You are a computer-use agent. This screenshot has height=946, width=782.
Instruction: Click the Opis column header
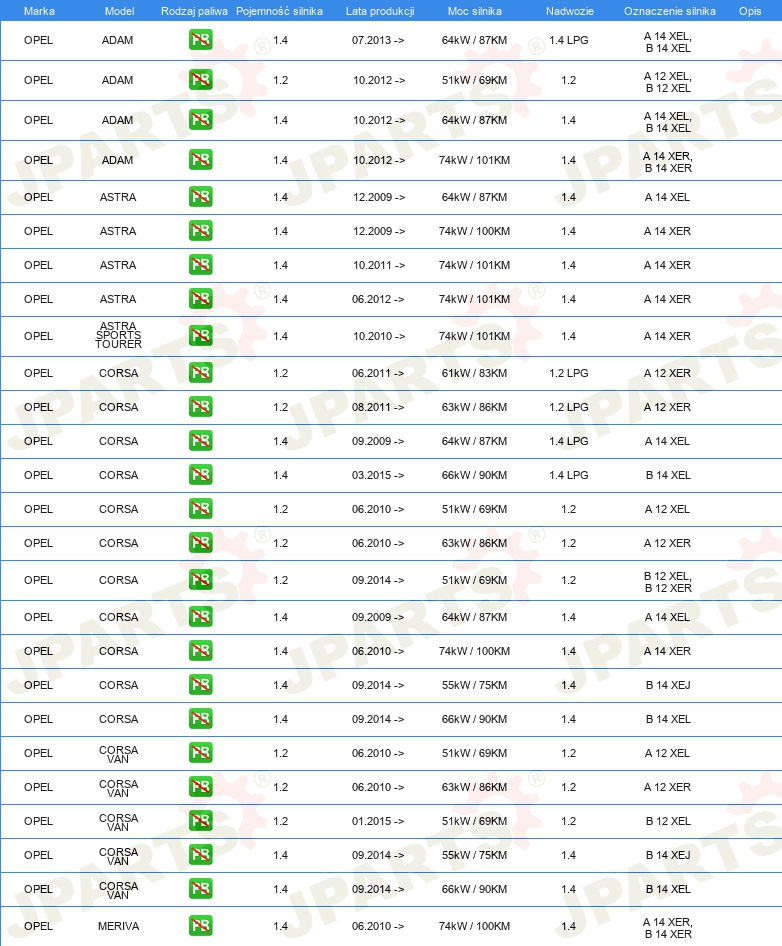(750, 11)
